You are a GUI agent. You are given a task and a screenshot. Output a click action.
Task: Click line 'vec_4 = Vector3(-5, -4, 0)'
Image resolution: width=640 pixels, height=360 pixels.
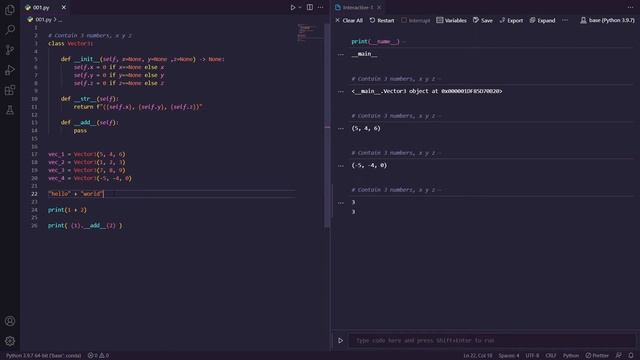pos(90,178)
